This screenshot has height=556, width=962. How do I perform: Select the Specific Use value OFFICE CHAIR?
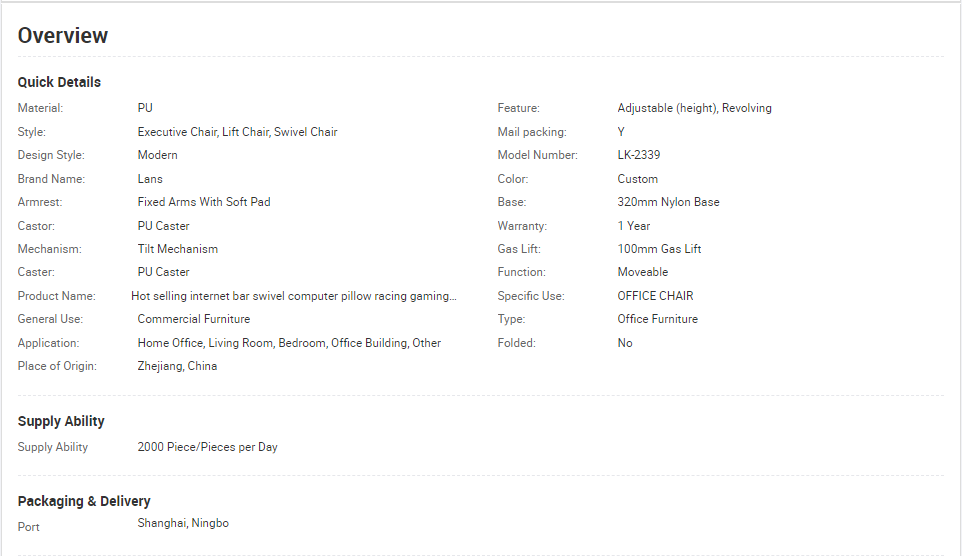pos(655,296)
